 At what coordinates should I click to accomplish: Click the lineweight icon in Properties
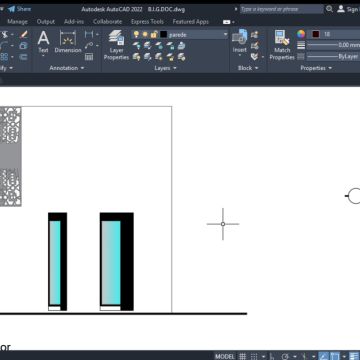[x=301, y=45]
